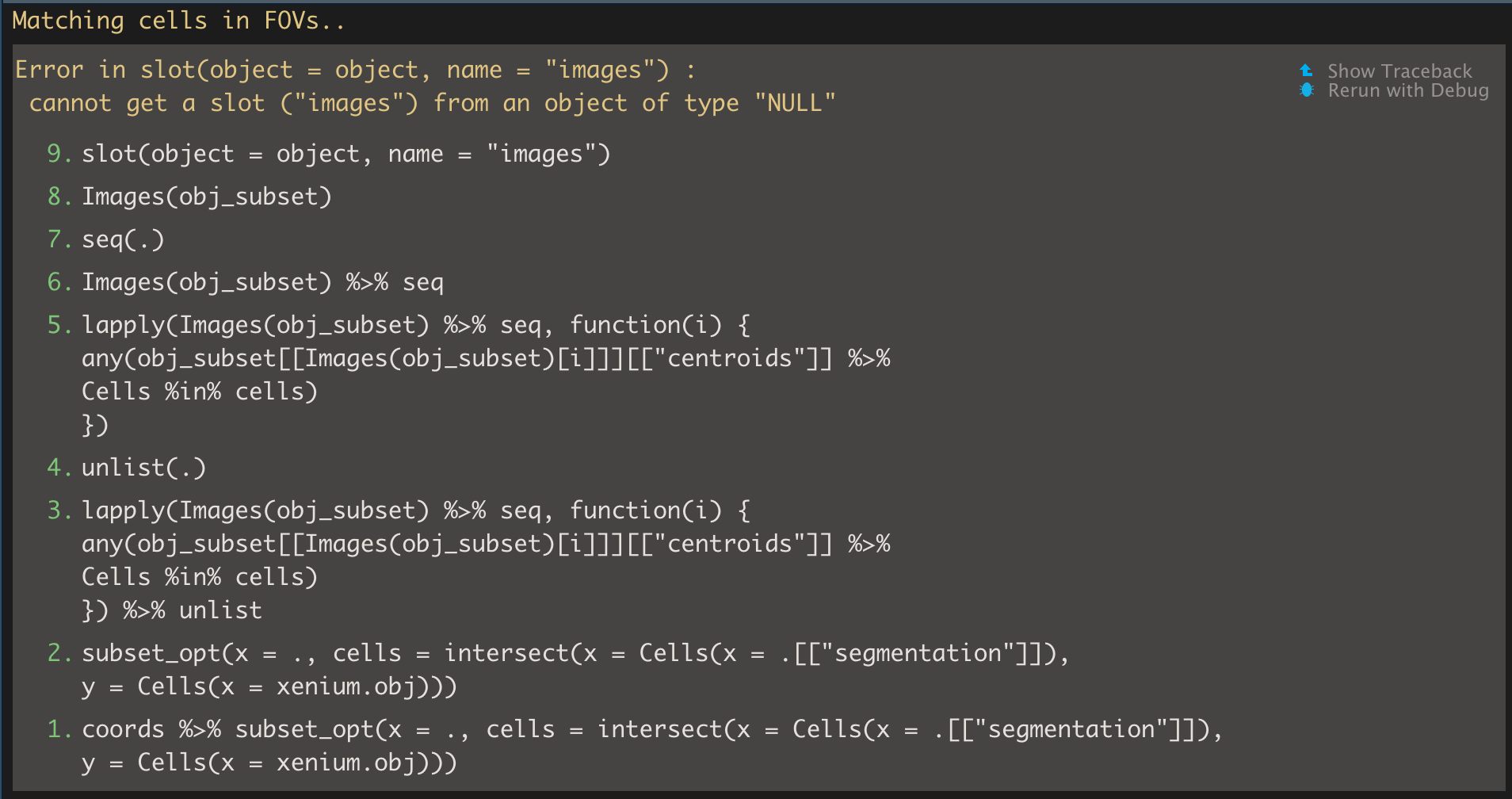The width and height of the screenshot is (1512, 799).
Task: Select frame 4 "unlist(.)" traceback entry
Action: 143,467
